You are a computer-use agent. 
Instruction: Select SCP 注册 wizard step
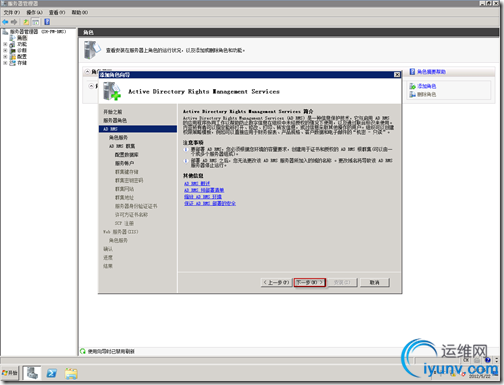tap(124, 223)
